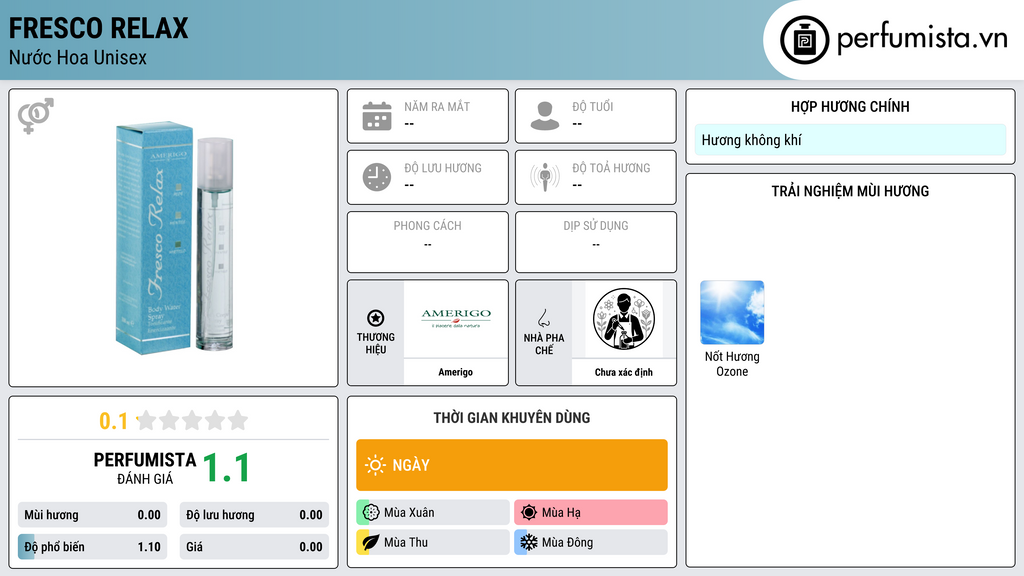Image resolution: width=1024 pixels, height=576 pixels.
Task: Click the PERFUMISTA ĐÁNH GIÁ heading
Action: [x=145, y=468]
